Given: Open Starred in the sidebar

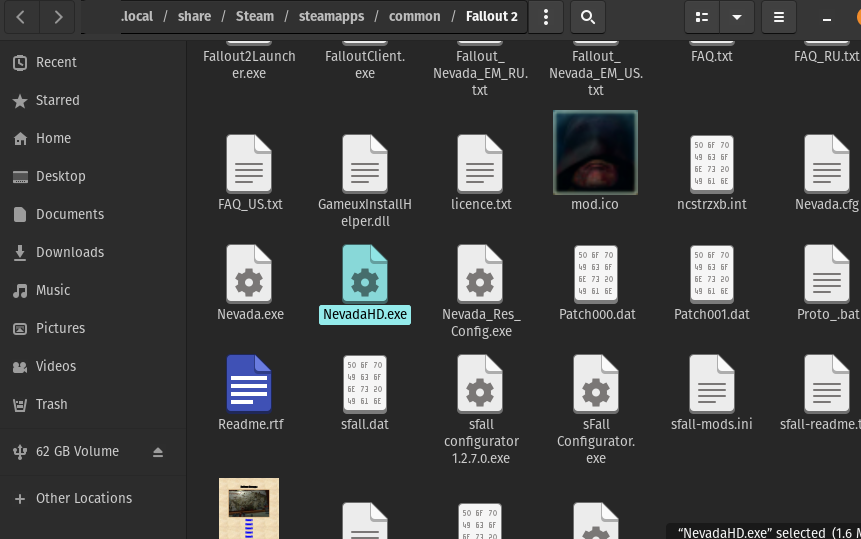Looking at the screenshot, I should point(93,100).
